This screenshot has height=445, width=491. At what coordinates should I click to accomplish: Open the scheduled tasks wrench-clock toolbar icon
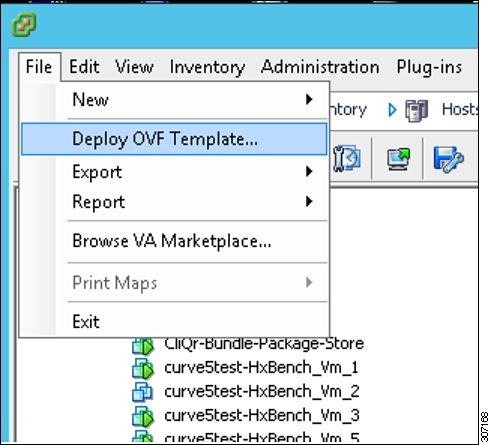tap(347, 159)
